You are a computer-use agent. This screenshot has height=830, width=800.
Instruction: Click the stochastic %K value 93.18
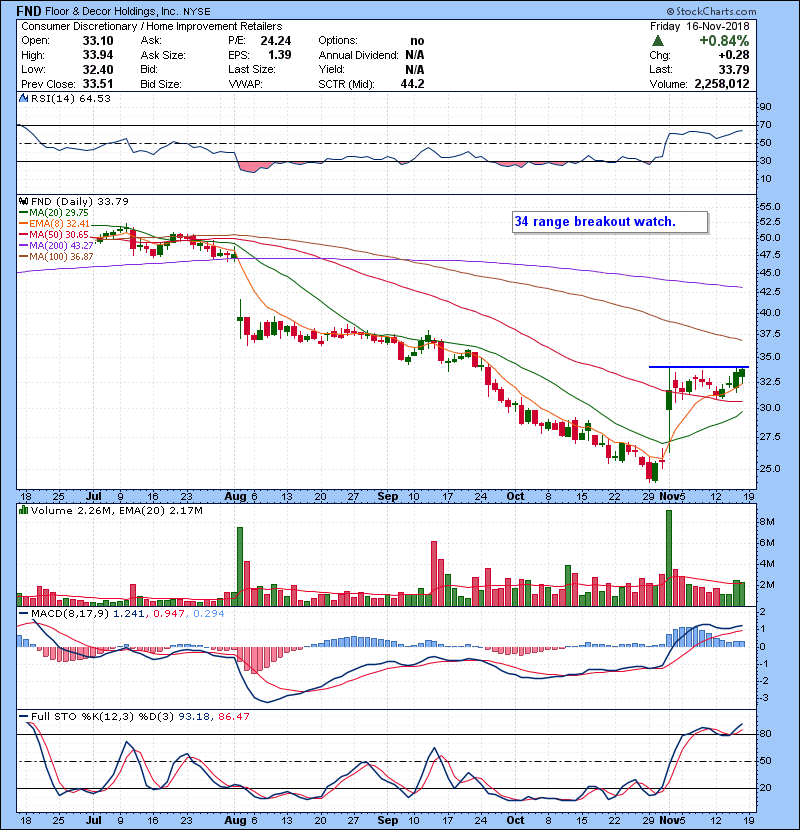tap(194, 717)
